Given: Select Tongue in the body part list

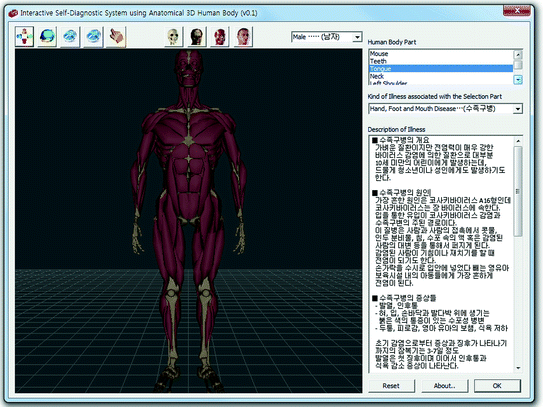Looking at the screenshot, I should 441,69.
